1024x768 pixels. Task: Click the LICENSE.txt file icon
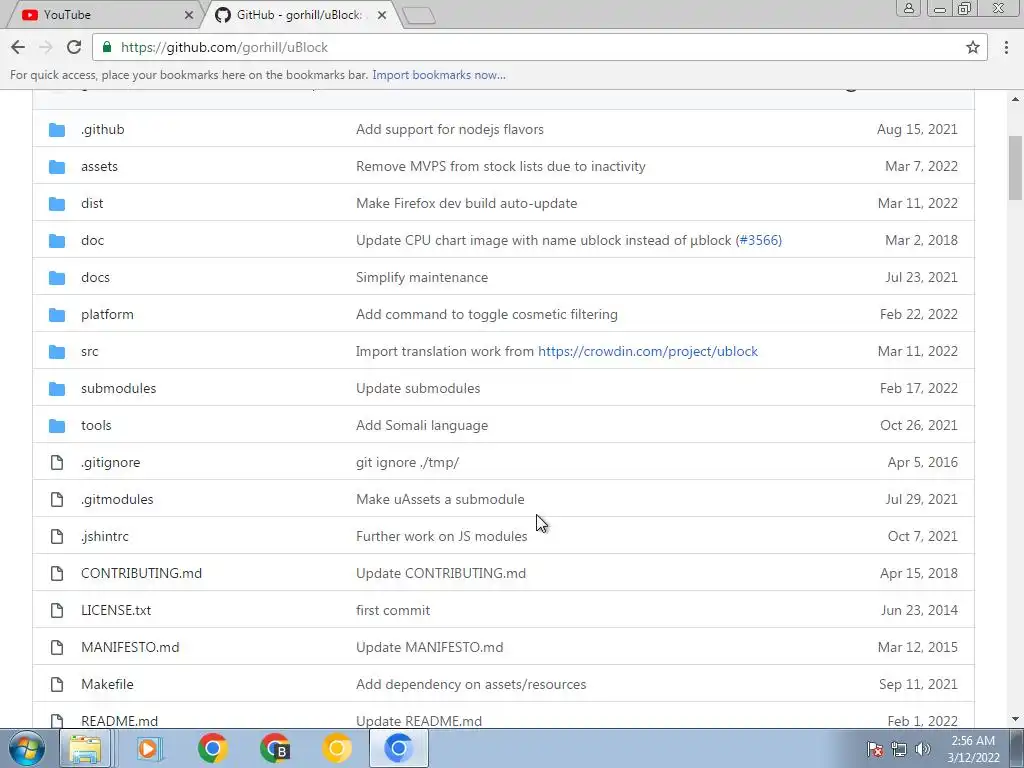click(x=57, y=611)
